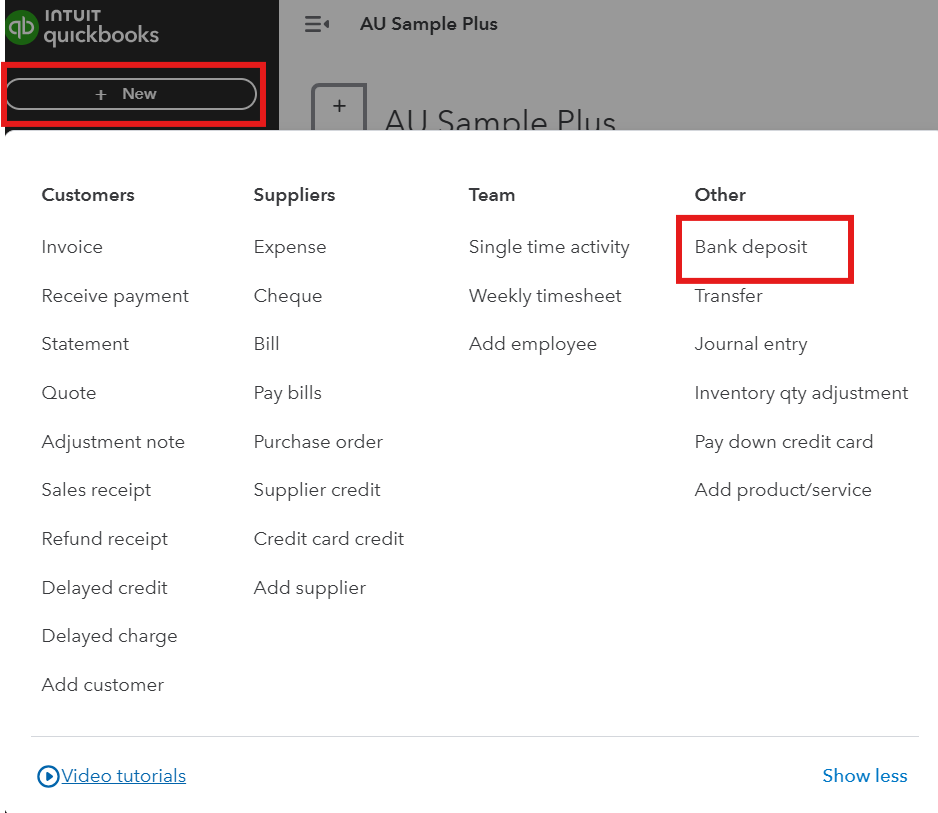This screenshot has width=938, height=813.
Task: Choose Add employee in Team
Action: [533, 344]
